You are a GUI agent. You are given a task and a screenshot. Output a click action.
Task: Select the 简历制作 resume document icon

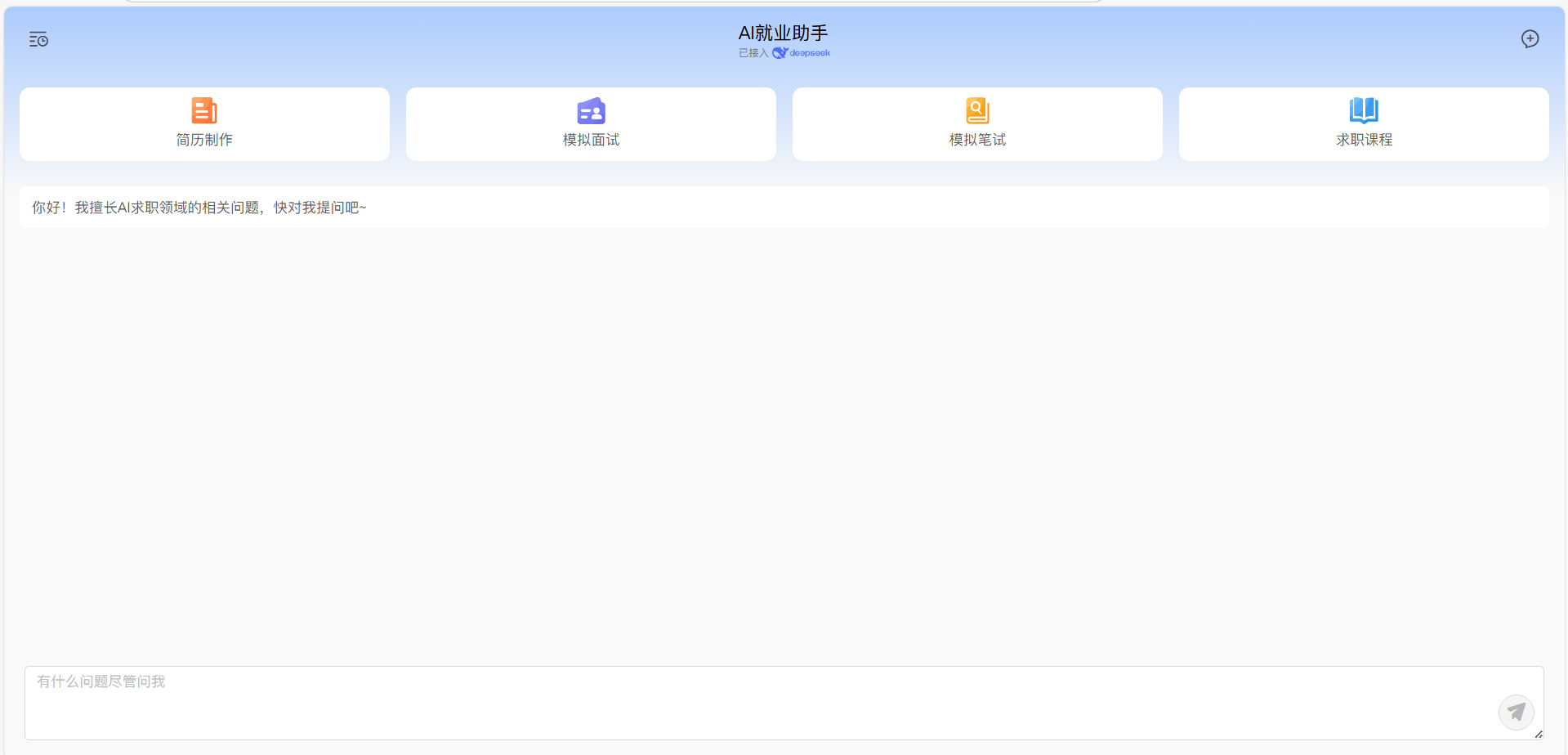(x=203, y=110)
